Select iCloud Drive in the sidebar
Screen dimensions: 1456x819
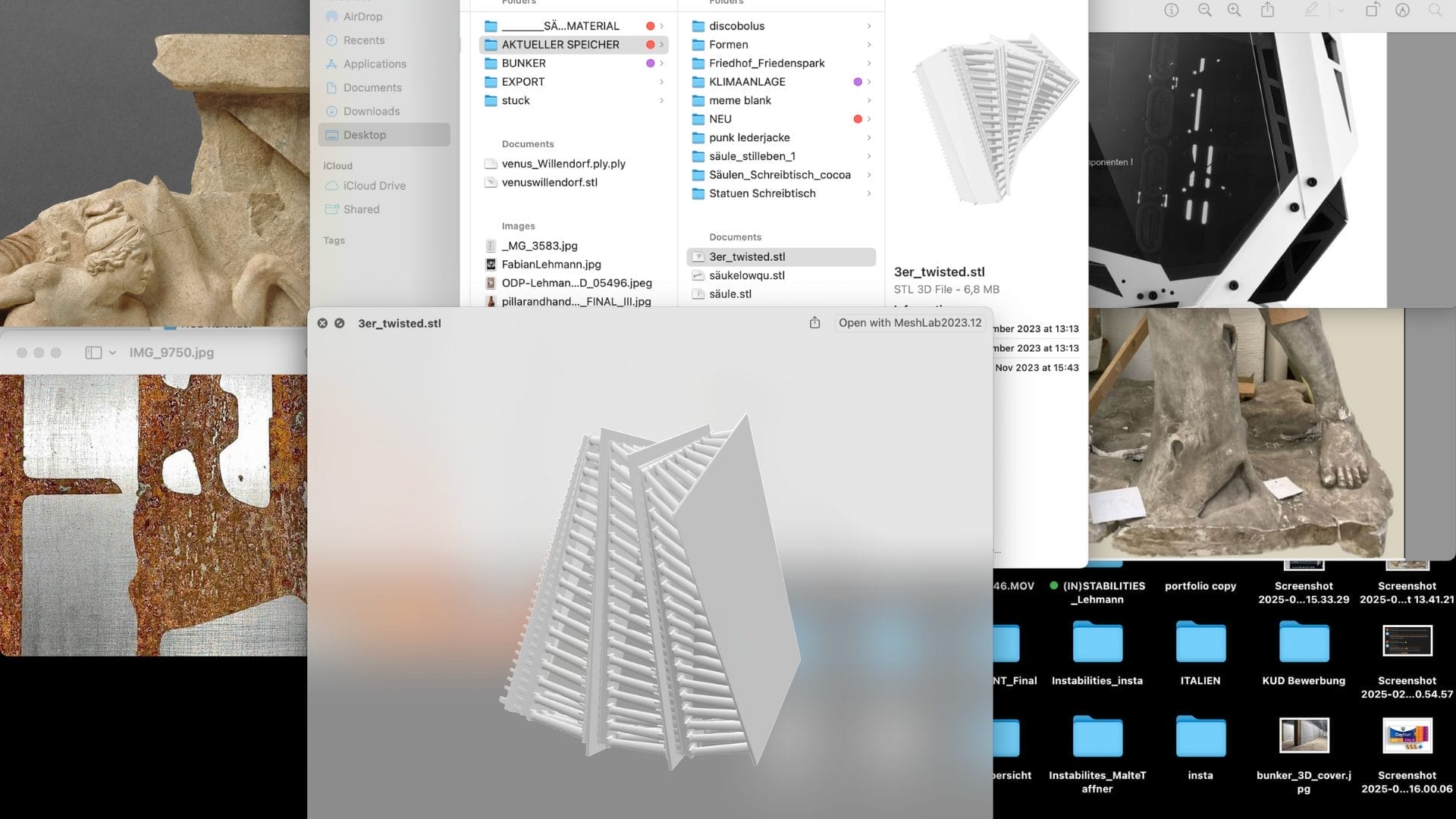point(374,186)
